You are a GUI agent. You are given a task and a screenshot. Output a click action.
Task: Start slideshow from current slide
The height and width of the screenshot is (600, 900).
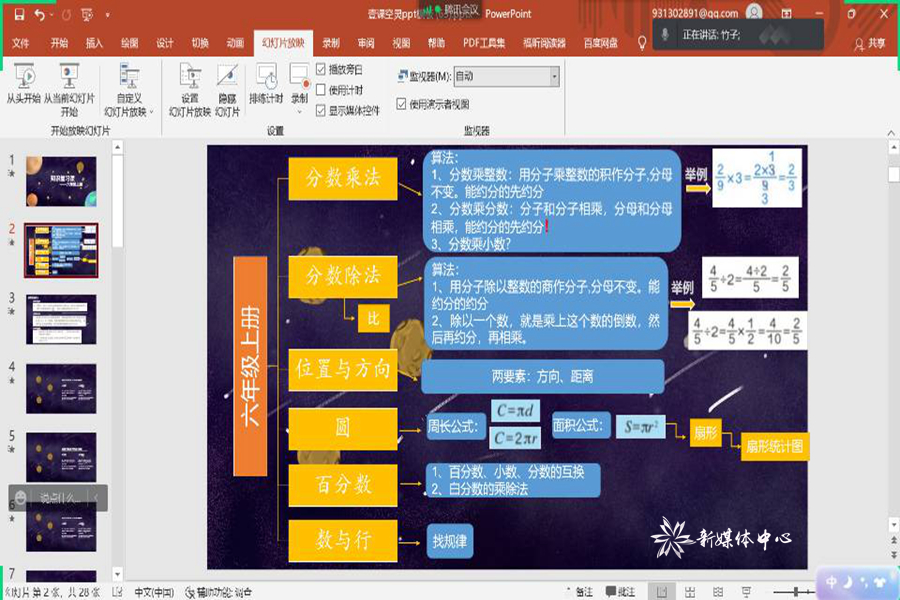tap(69, 78)
